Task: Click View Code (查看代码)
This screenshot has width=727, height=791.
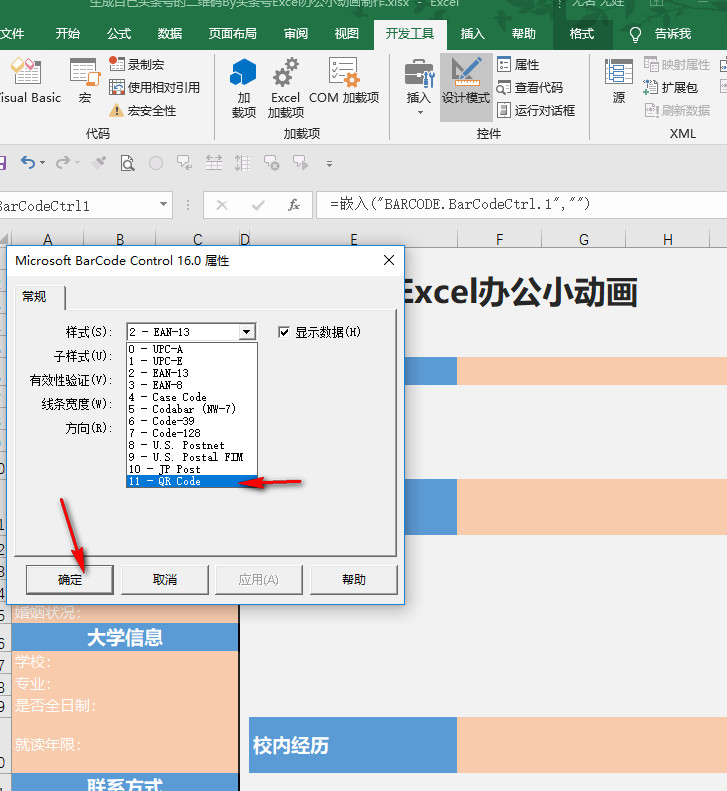Action: 530,87
